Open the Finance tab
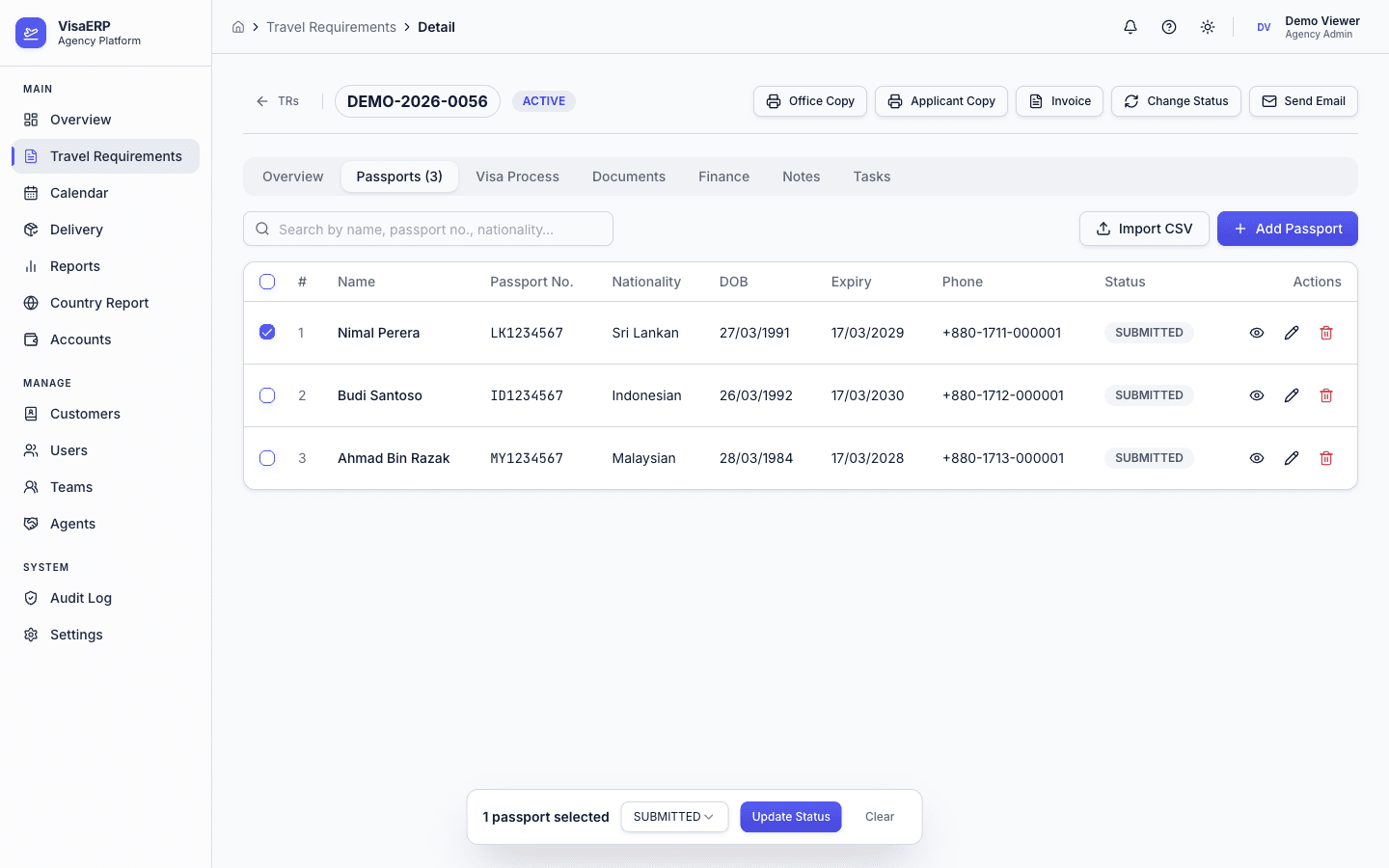This screenshot has height=868, width=1389. pos(723,176)
